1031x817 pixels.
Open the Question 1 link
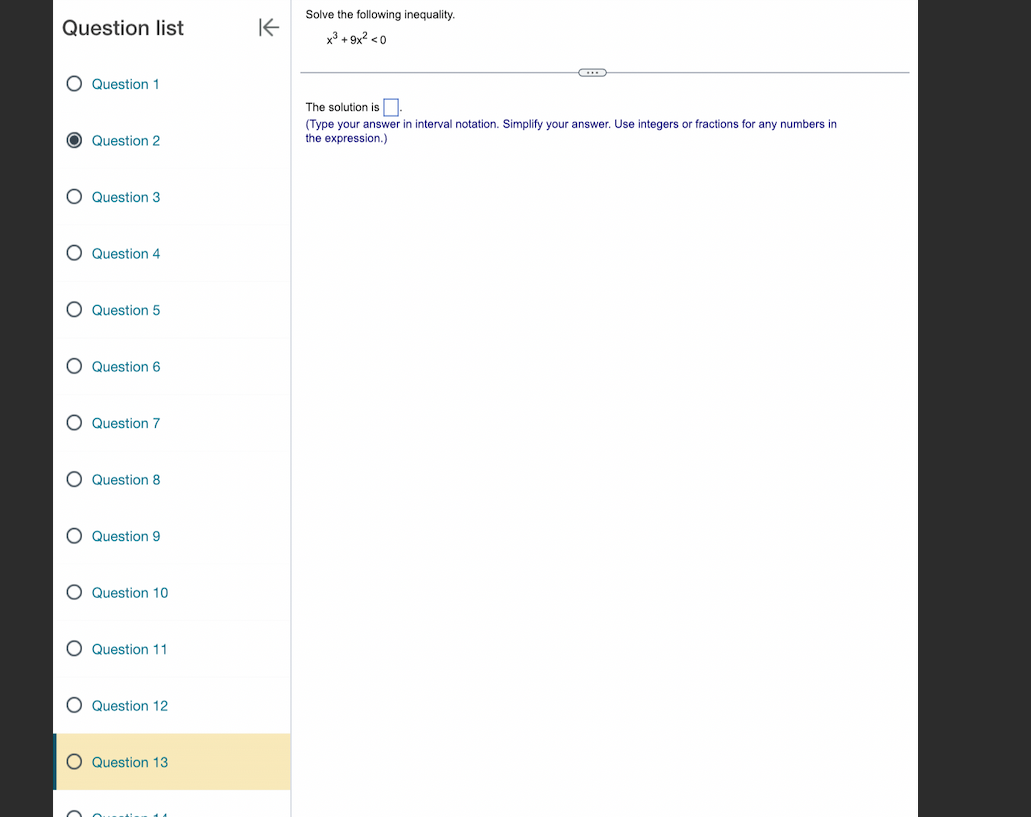tap(125, 84)
